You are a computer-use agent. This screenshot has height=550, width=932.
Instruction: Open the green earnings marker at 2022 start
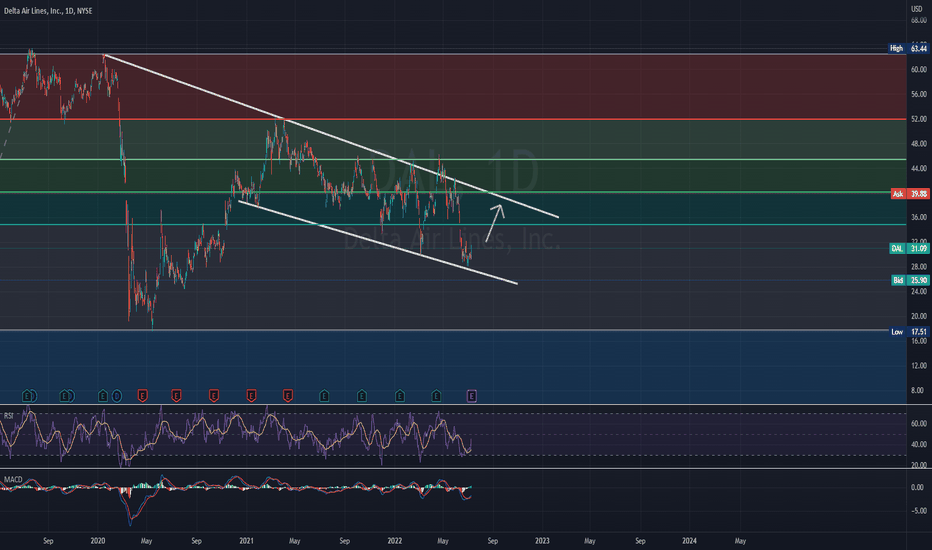point(400,395)
